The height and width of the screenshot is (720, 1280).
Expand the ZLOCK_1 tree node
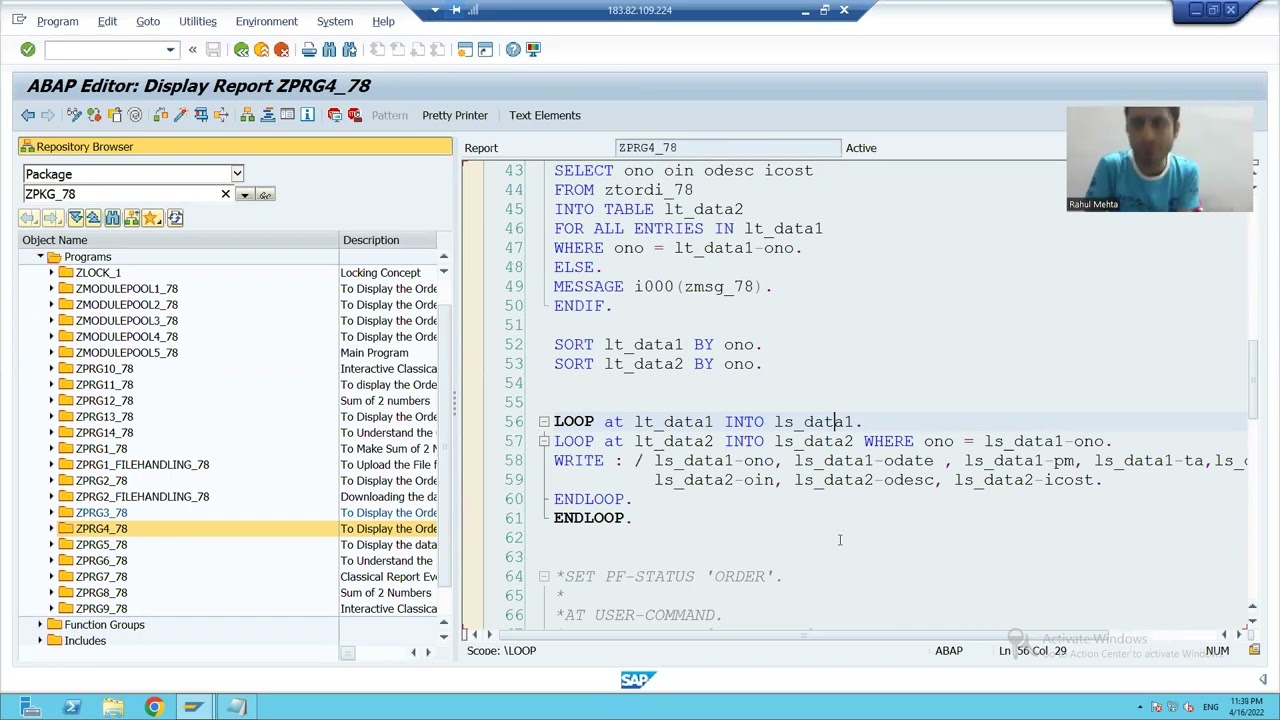click(x=51, y=273)
